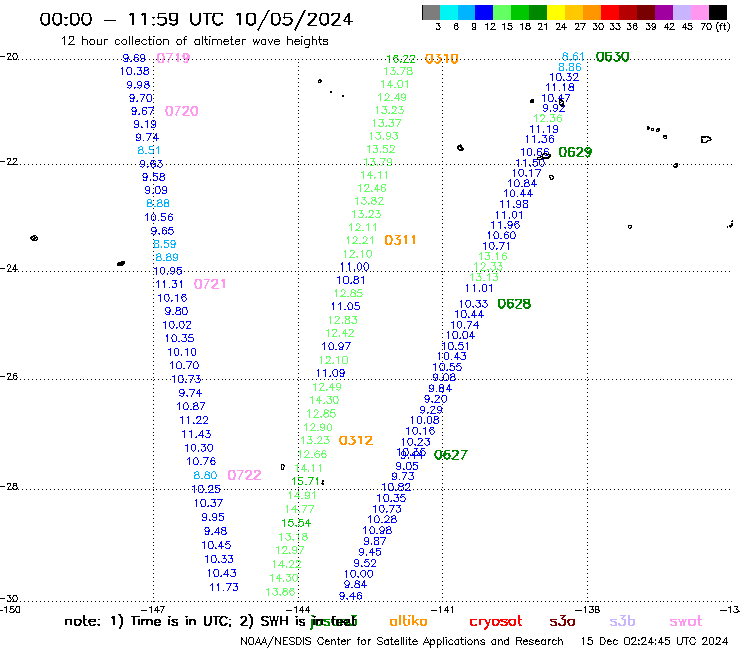740x650 pixels.
Task: Click the -24 latitude axis label
Action: (9, 268)
